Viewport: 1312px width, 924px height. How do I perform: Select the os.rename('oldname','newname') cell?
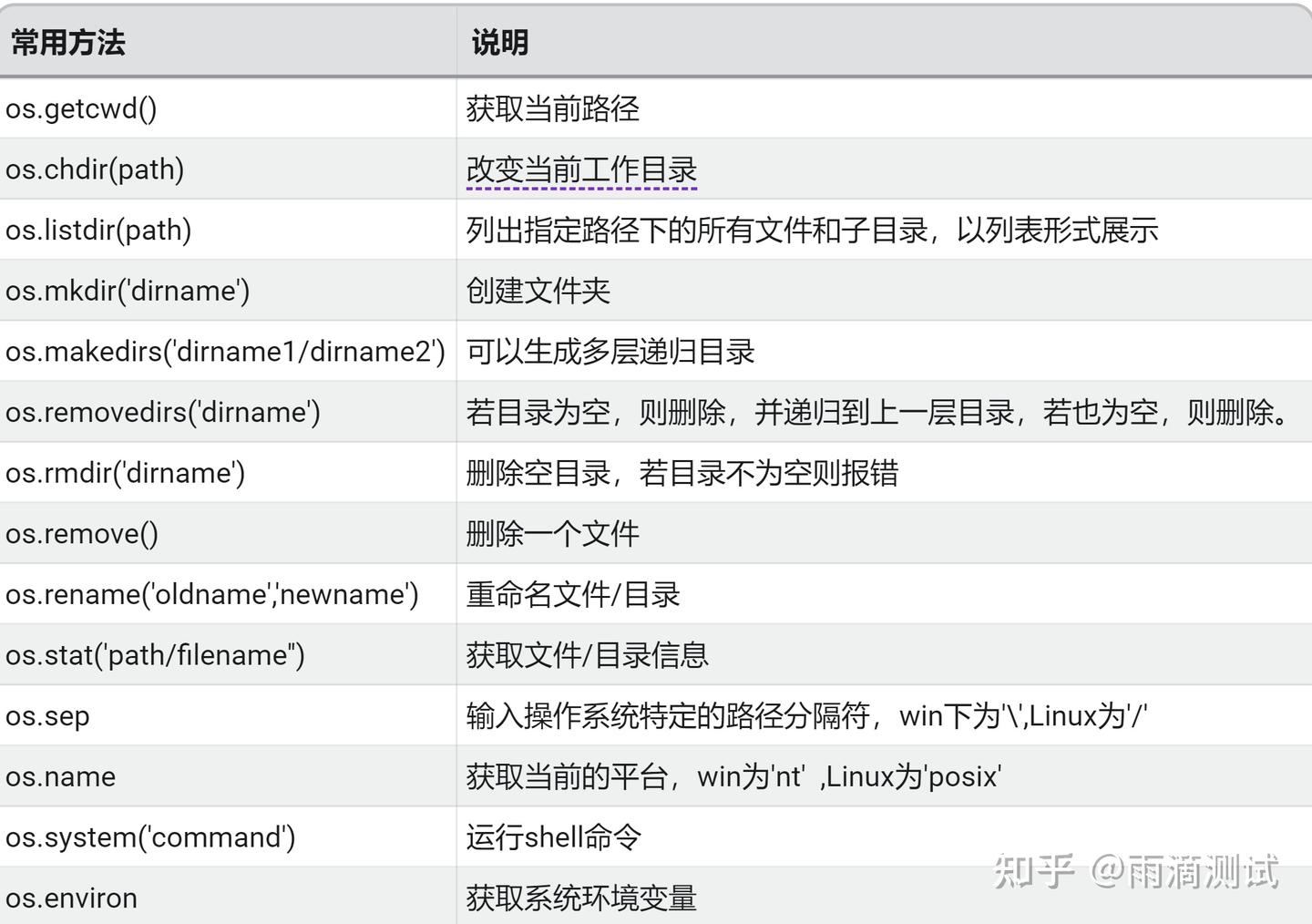212,594
